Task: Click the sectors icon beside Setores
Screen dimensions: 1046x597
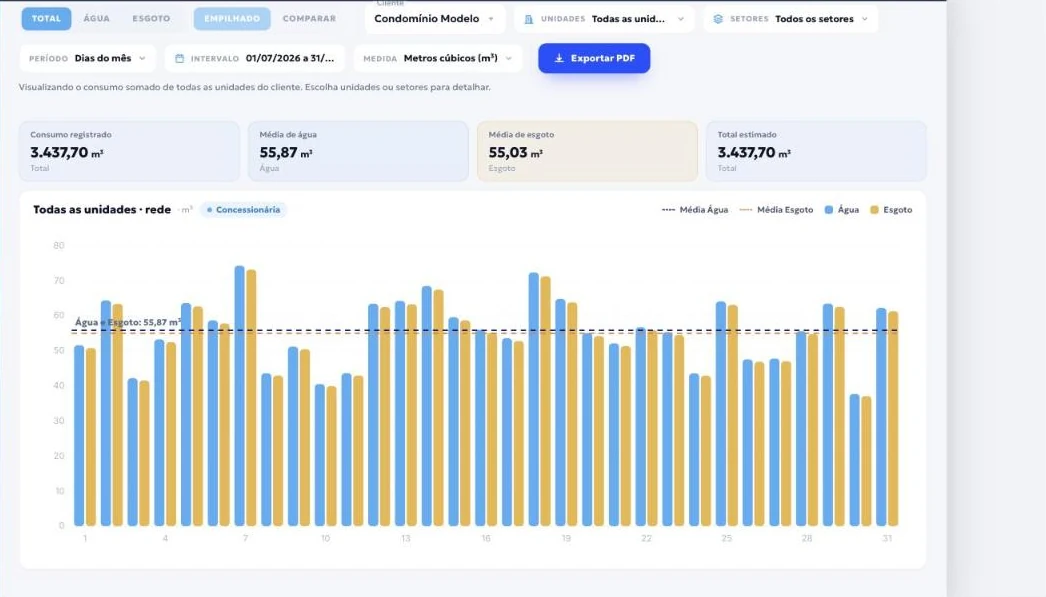Action: tap(718, 19)
